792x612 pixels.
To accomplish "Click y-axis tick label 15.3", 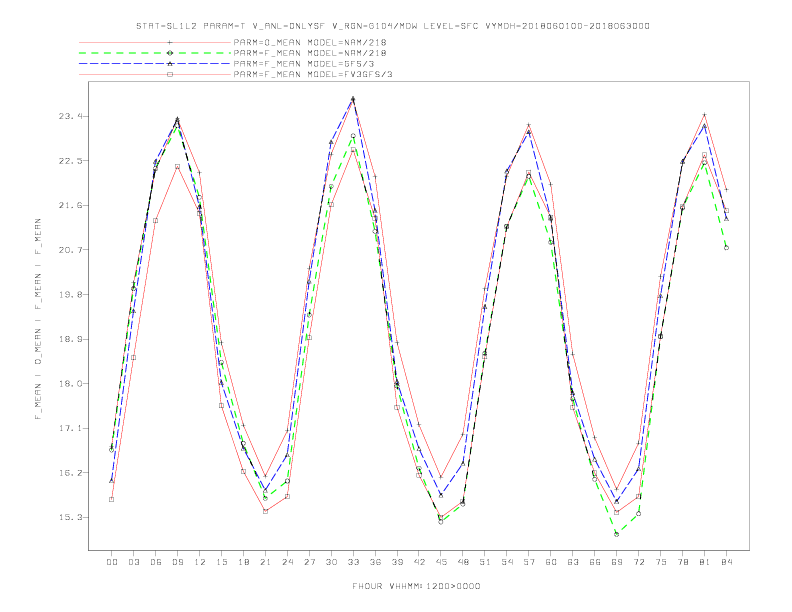I will click(x=70, y=517).
